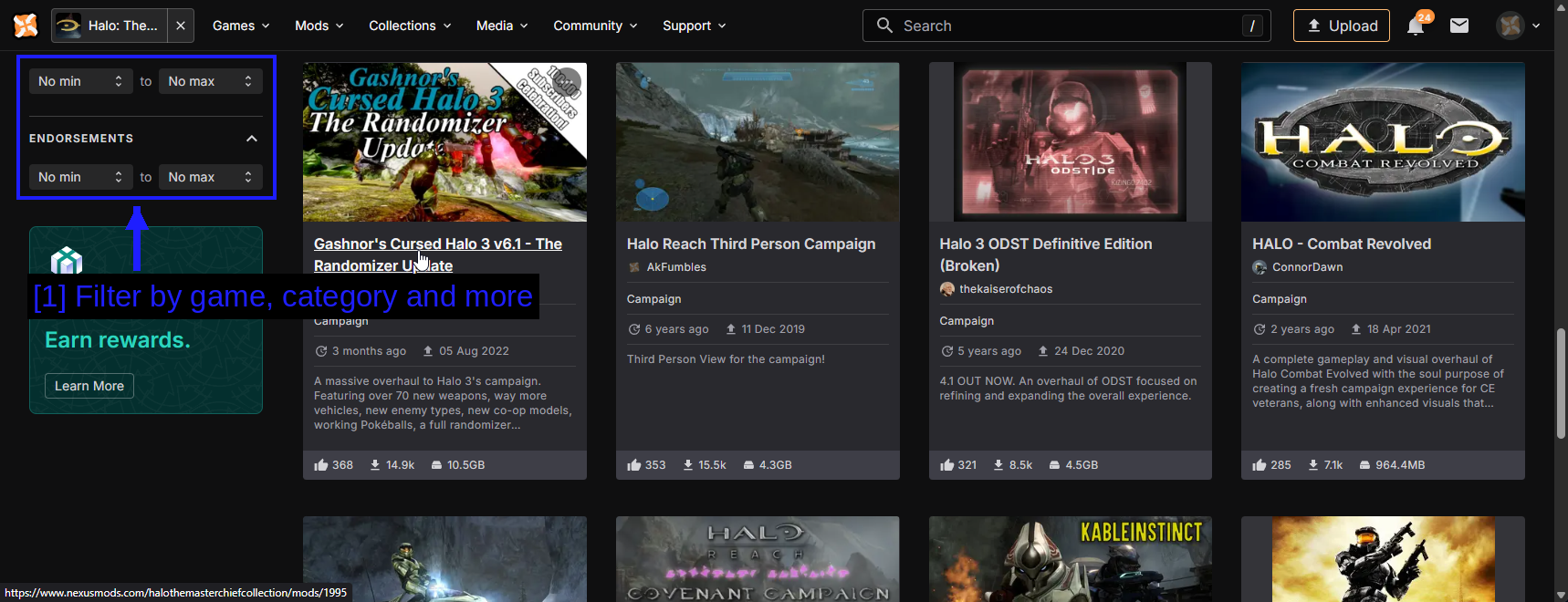Open Halo 3 ODST Definitive Edition title
The width and height of the screenshot is (1568, 602).
click(x=1046, y=254)
